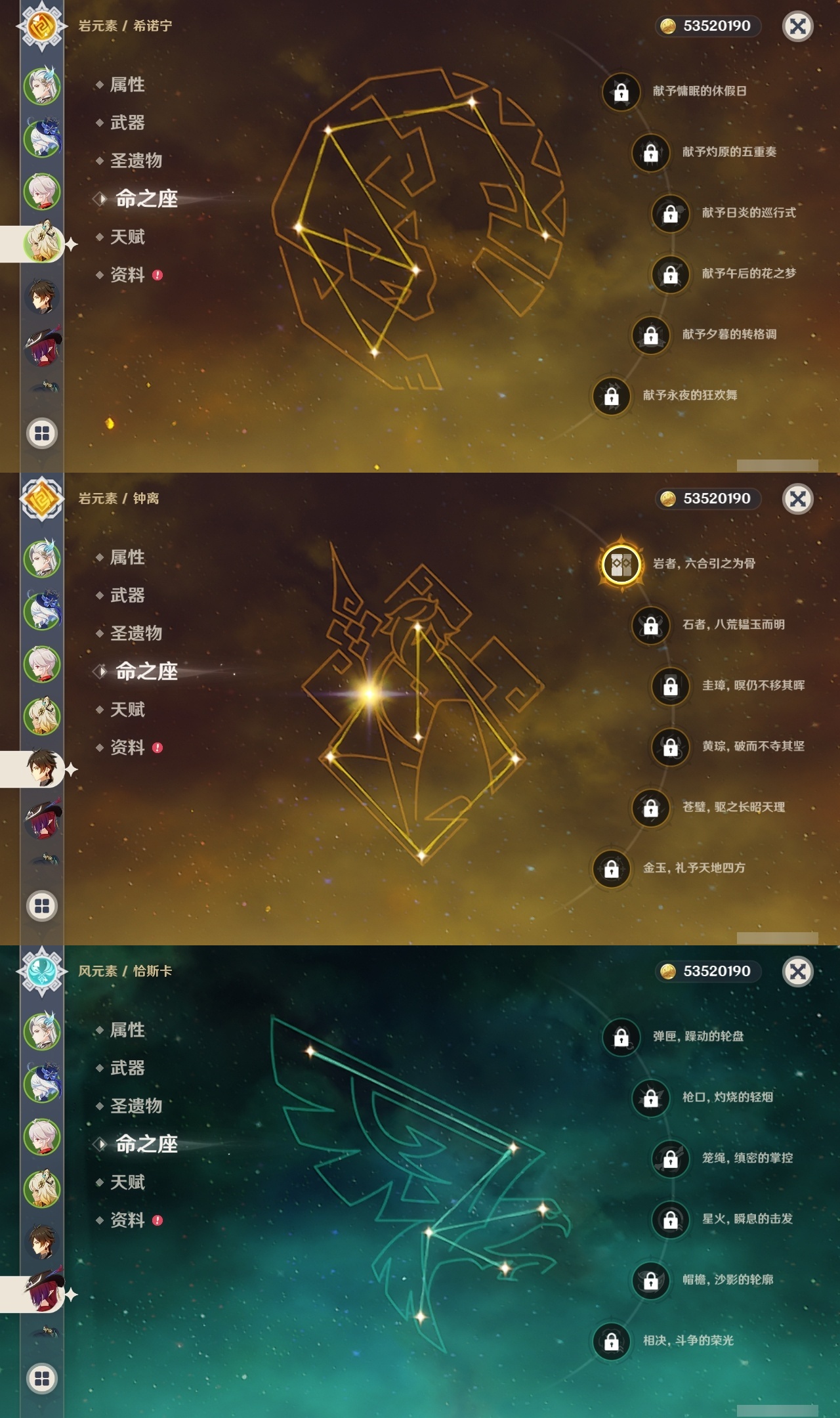The height and width of the screenshot is (1418, 840).
Task: Click the 帽檐，沙影的轮廓 constellation label
Action: pyautogui.click(x=728, y=1279)
